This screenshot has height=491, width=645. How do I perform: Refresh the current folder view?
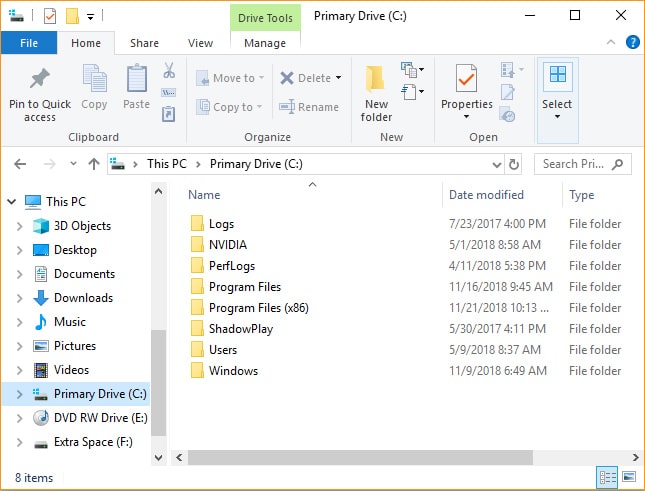point(514,164)
